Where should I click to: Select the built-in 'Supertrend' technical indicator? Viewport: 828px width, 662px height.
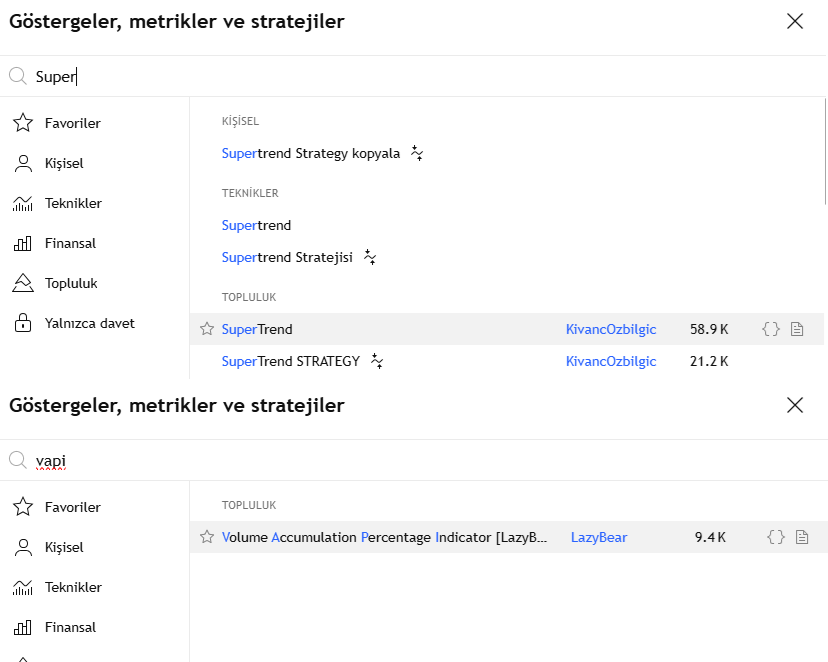pyautogui.click(x=507, y=225)
